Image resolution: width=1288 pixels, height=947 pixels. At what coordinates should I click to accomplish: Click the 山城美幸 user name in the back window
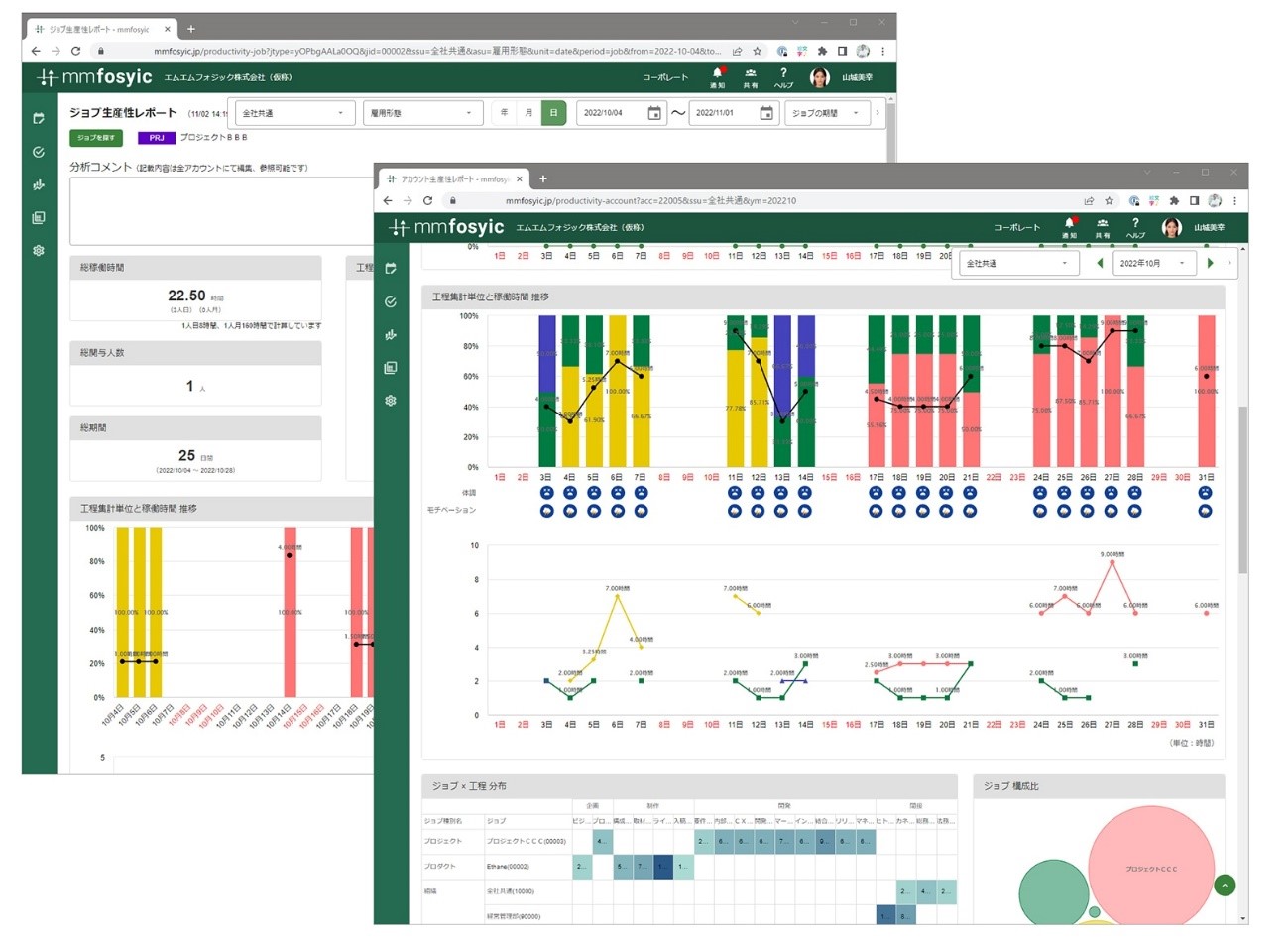(858, 77)
